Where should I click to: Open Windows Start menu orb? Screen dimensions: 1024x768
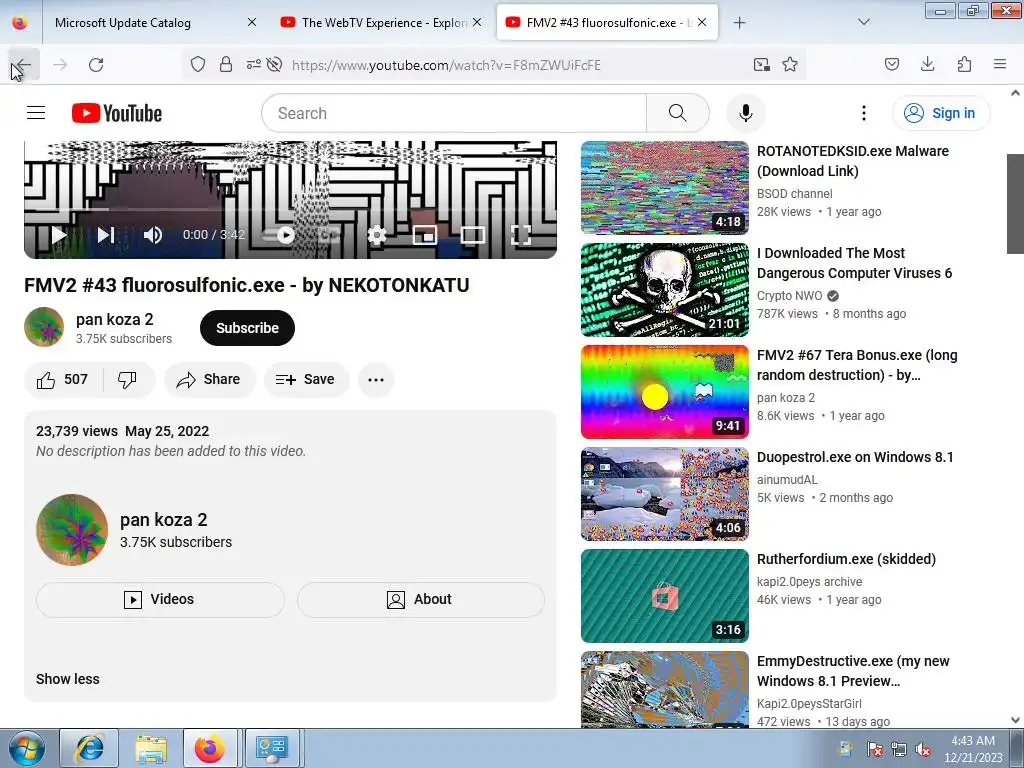pos(26,748)
